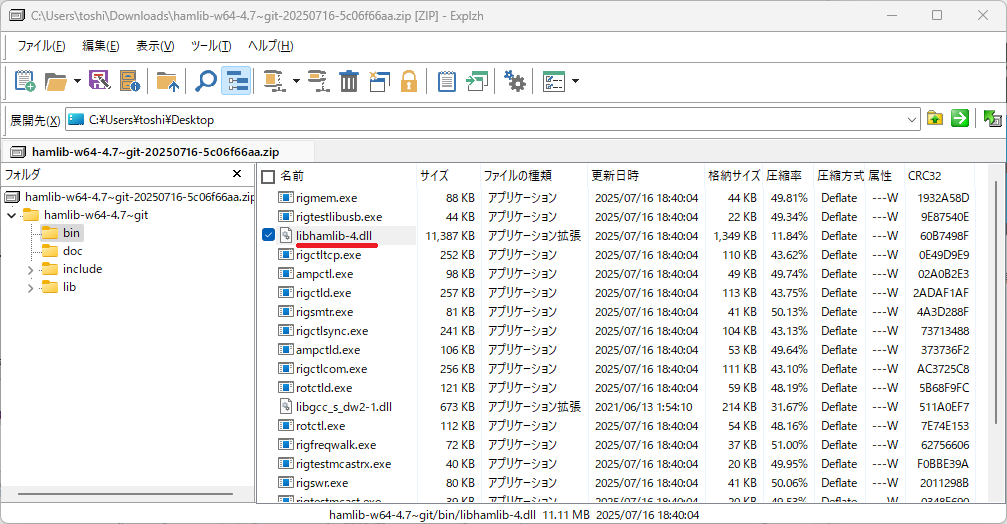The width and height of the screenshot is (1007, 524).
Task: Click the rotctl.exe application icon
Action: [x=286, y=426]
